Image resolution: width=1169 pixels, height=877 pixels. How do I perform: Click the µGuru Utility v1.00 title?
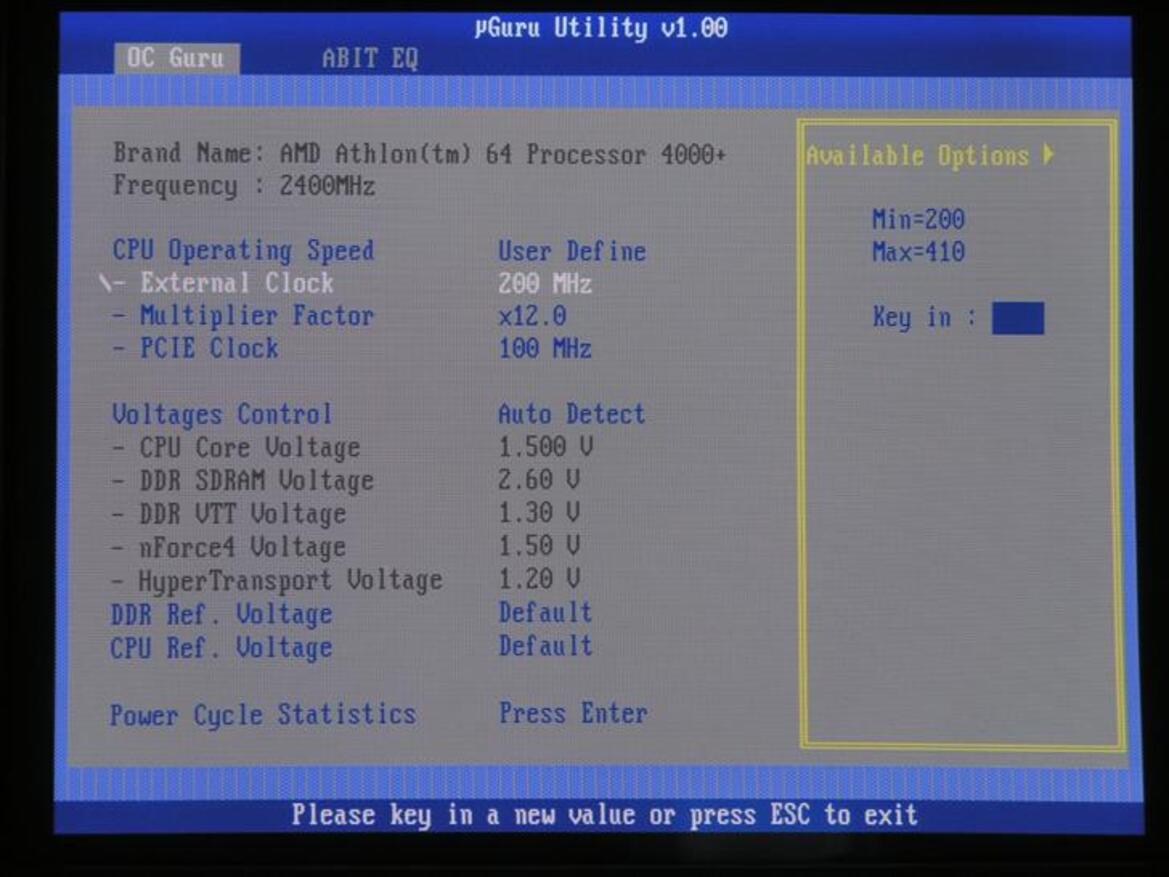601,28
